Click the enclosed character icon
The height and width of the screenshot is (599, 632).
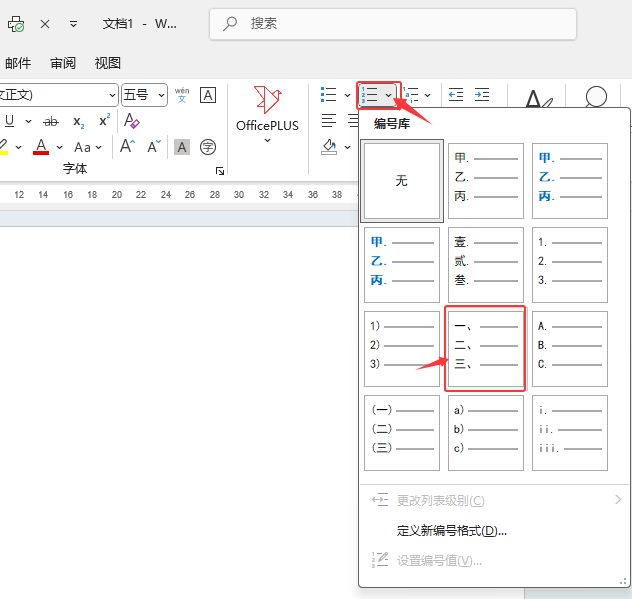[x=208, y=147]
